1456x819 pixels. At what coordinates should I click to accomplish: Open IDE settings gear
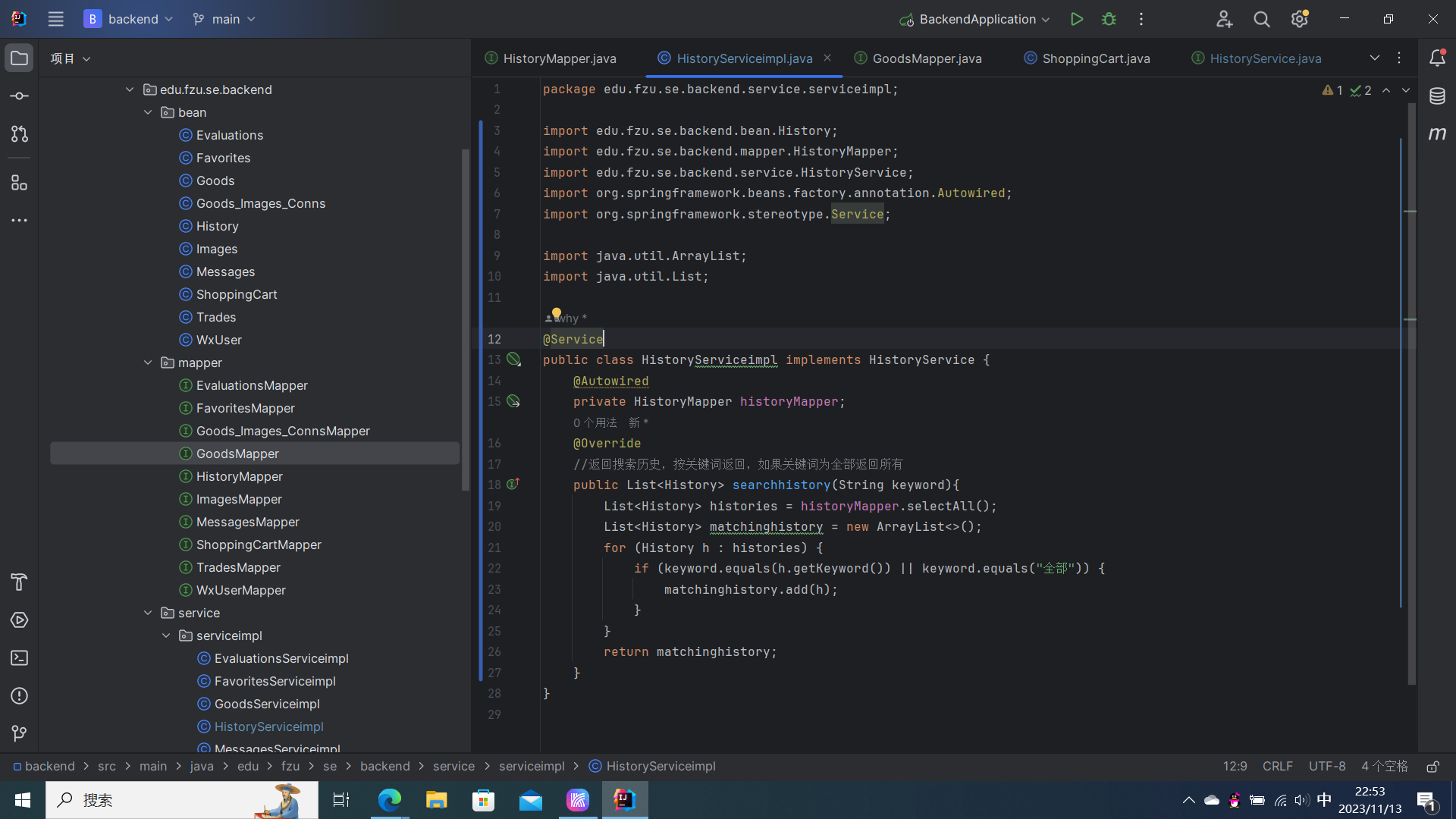point(1300,19)
